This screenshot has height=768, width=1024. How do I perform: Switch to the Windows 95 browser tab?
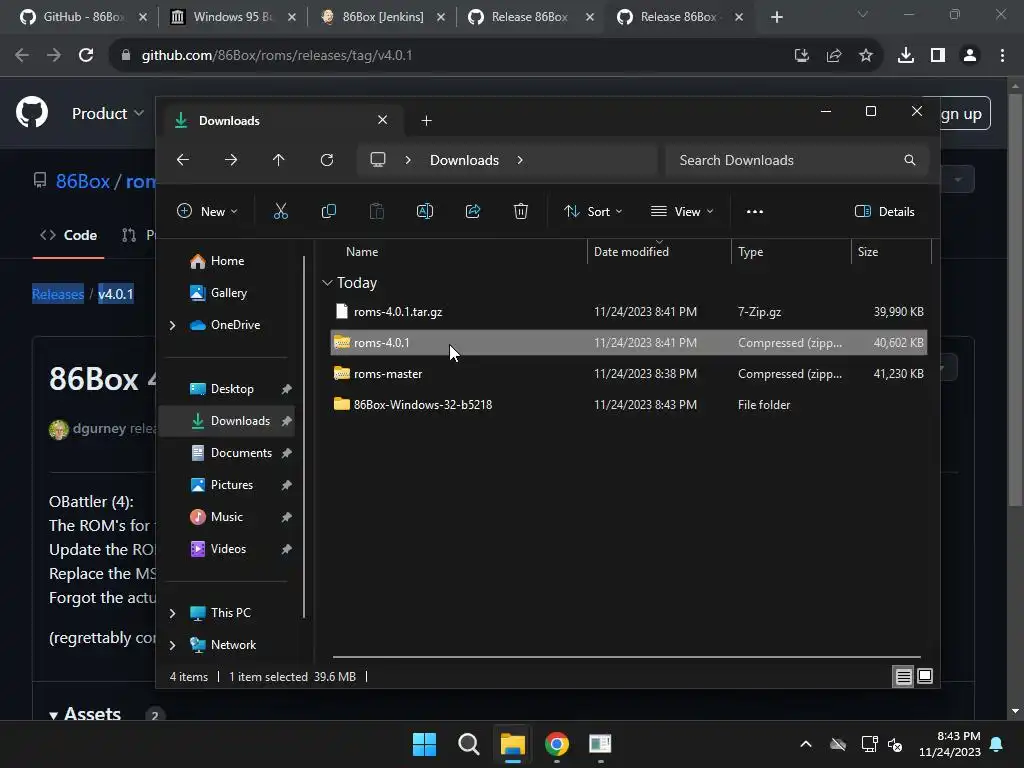click(x=232, y=17)
